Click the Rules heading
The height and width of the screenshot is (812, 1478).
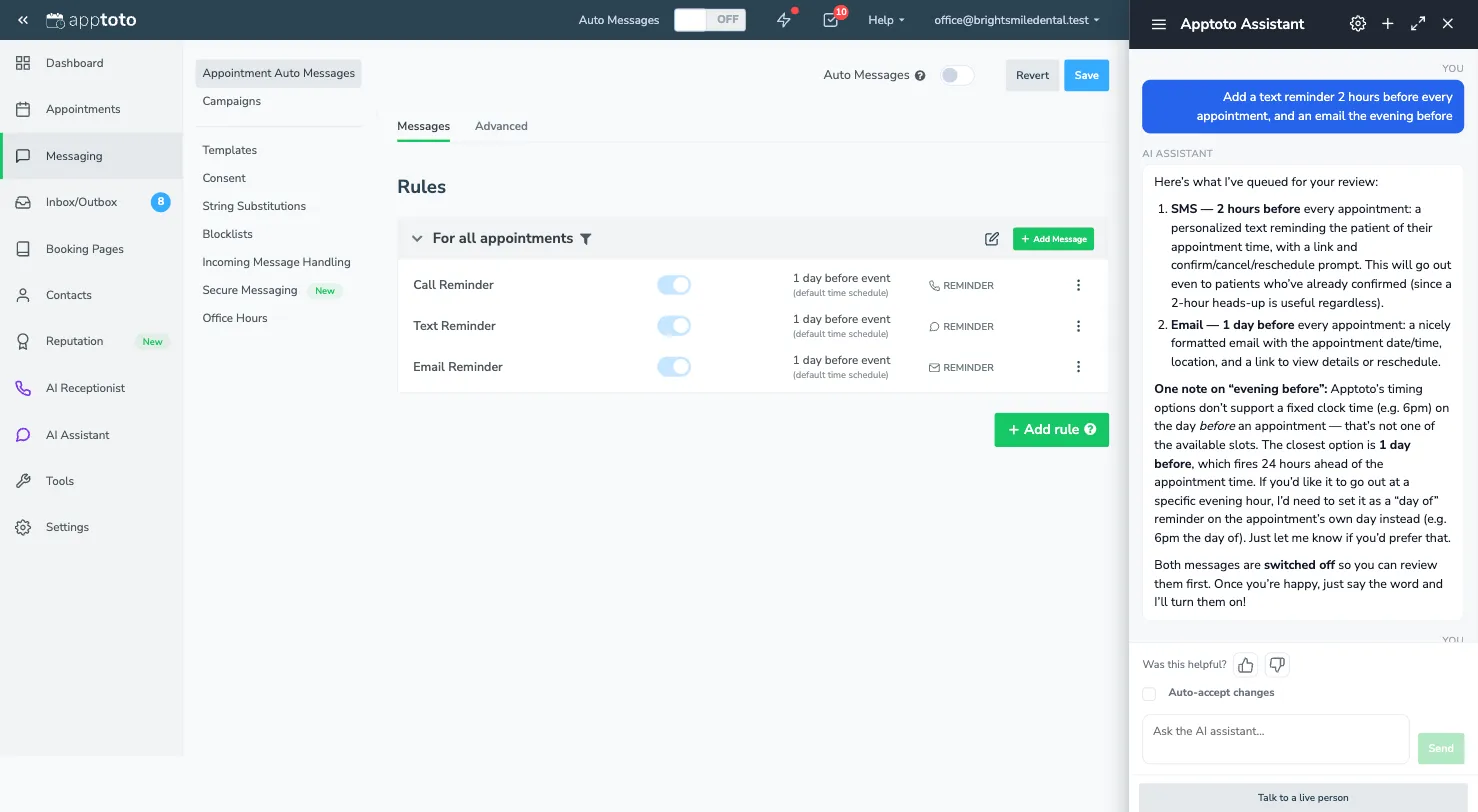coord(421,187)
